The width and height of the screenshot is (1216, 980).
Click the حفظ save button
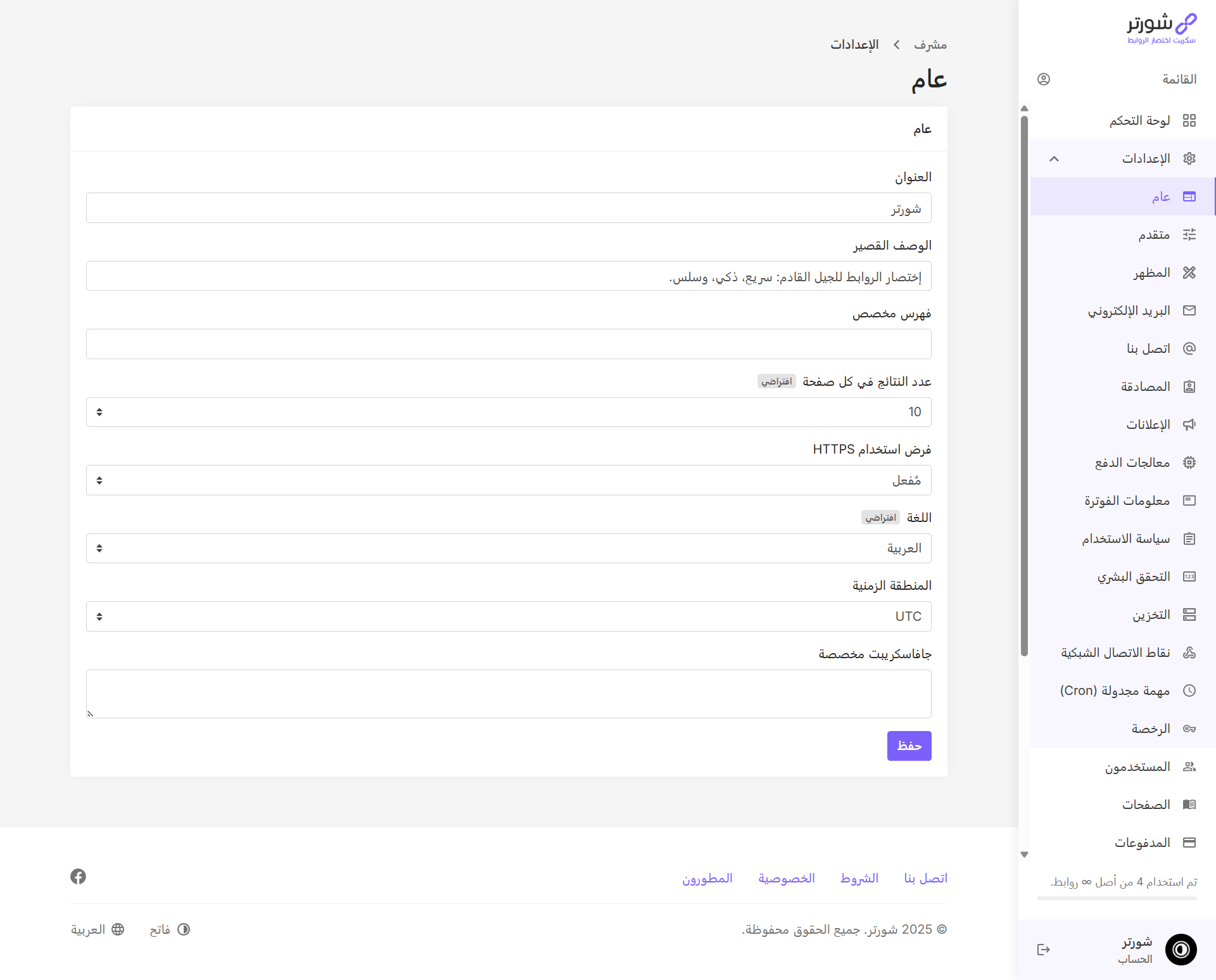click(x=909, y=746)
